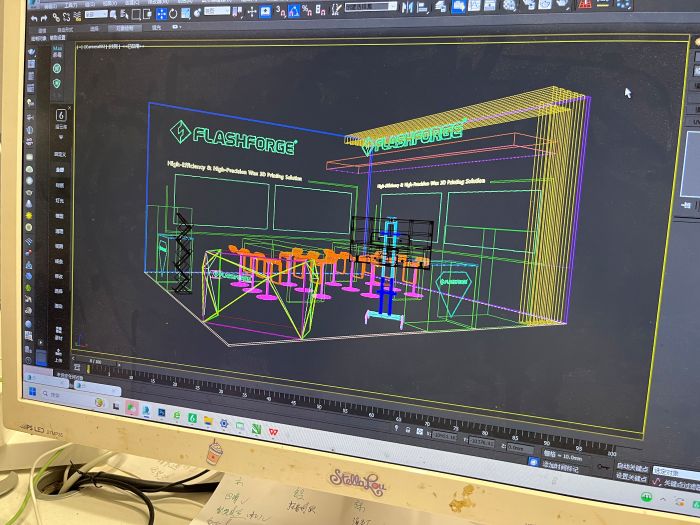Open 笔刷设置 ribbon panel
Viewport: 700px width, 525px height.
click(58, 37)
